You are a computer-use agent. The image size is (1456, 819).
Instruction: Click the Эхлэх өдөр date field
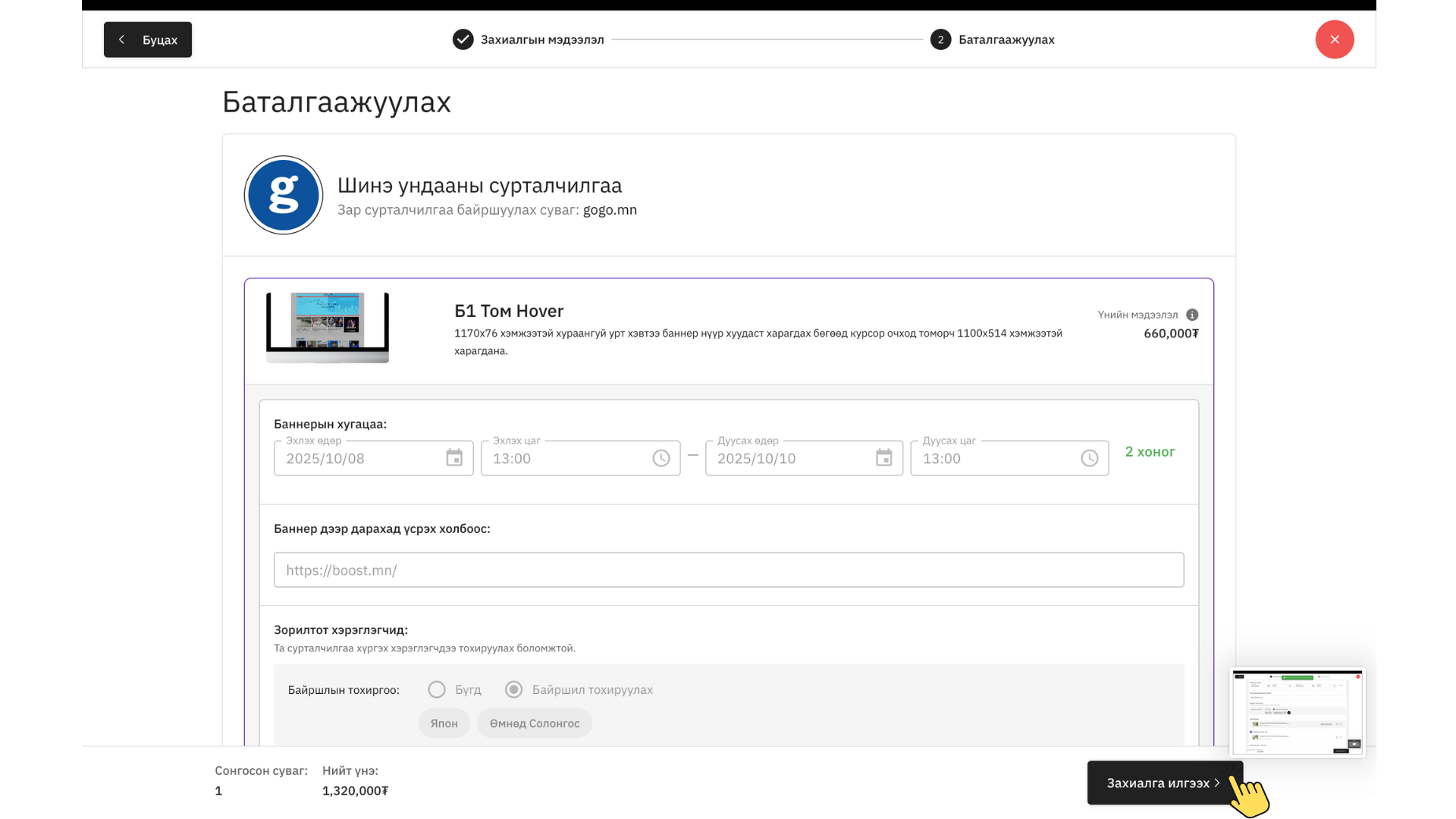(360, 458)
